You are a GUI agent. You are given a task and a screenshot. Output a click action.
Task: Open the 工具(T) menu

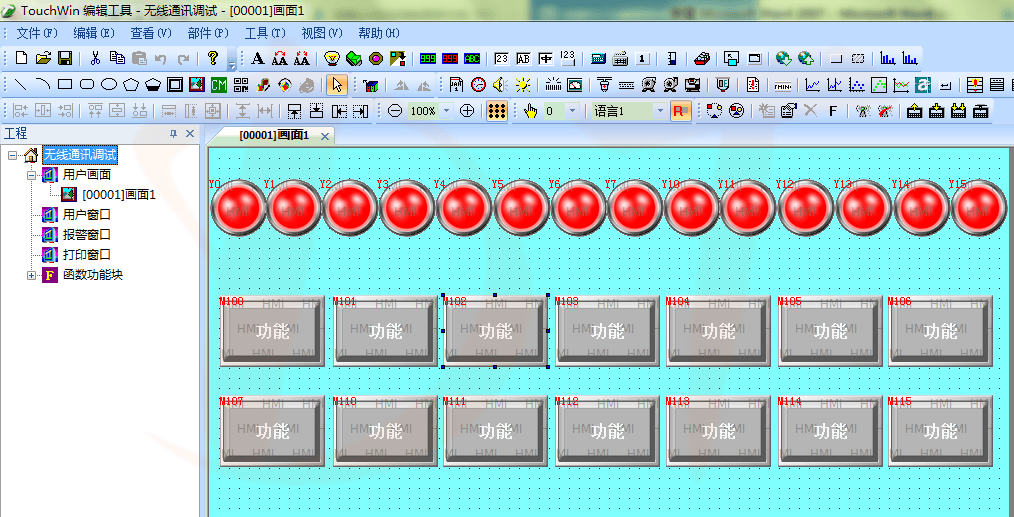click(x=265, y=33)
